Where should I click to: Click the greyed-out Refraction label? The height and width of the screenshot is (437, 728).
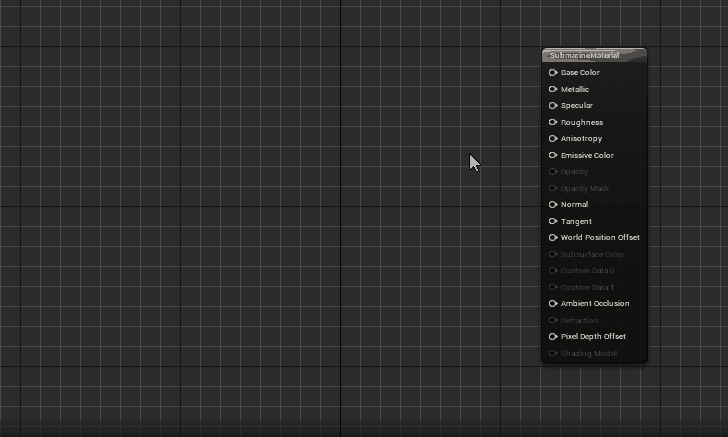click(x=579, y=320)
